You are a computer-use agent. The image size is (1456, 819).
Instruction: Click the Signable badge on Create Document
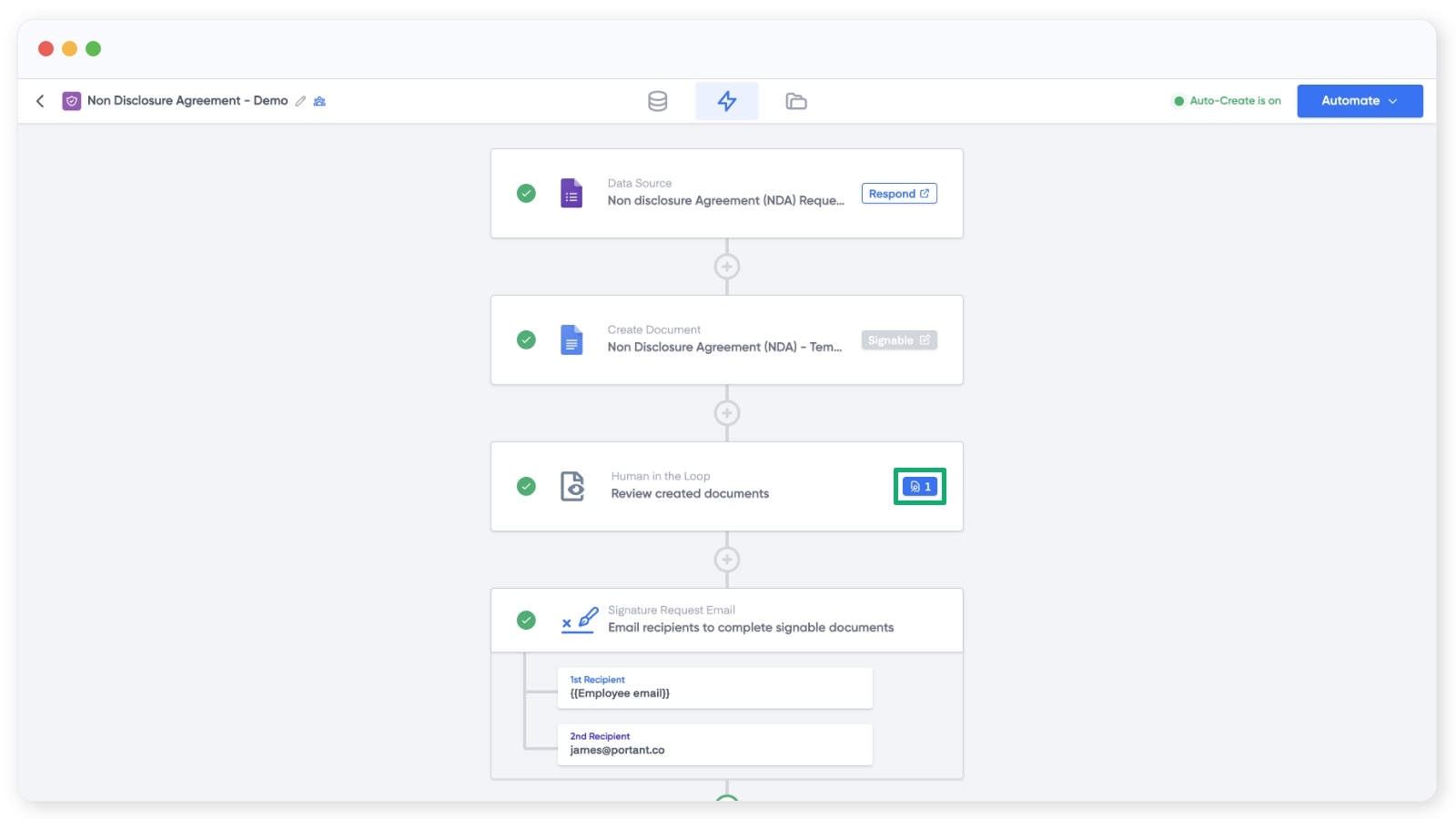[898, 340]
